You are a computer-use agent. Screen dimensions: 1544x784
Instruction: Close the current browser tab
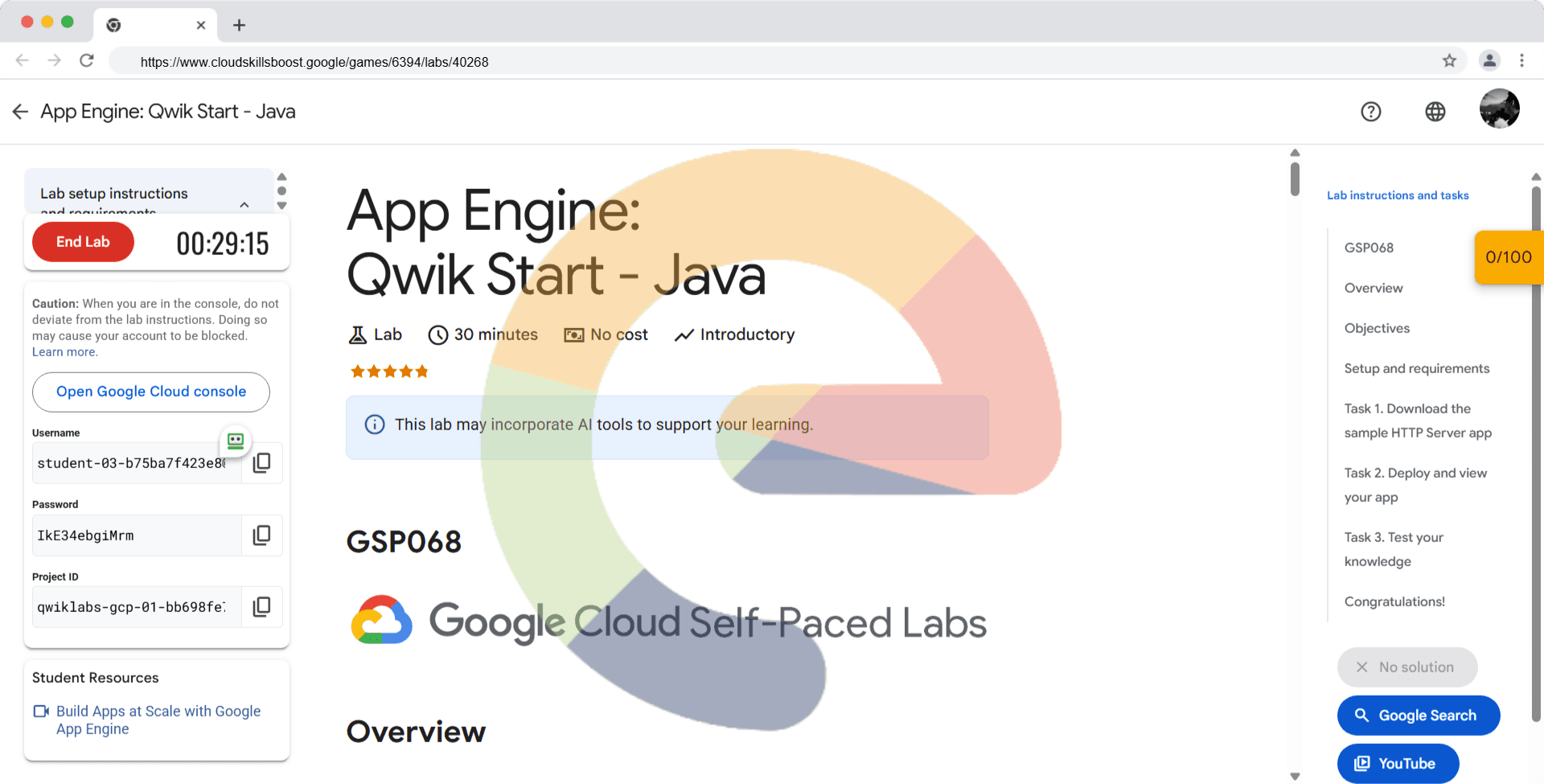201,25
